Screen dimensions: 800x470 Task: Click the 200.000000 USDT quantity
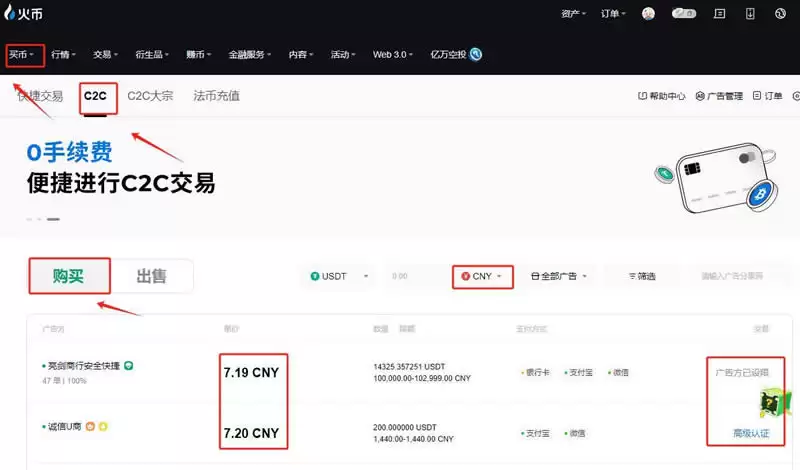click(405, 427)
